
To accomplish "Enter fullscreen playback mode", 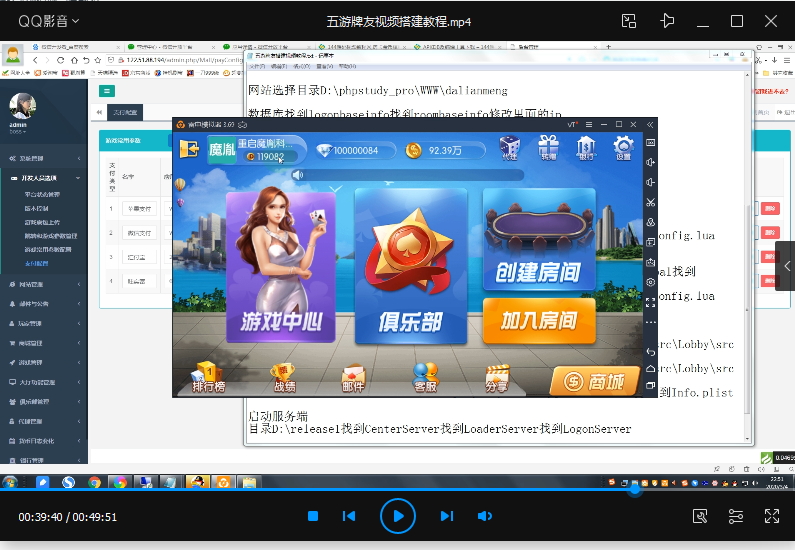I will tap(772, 517).
